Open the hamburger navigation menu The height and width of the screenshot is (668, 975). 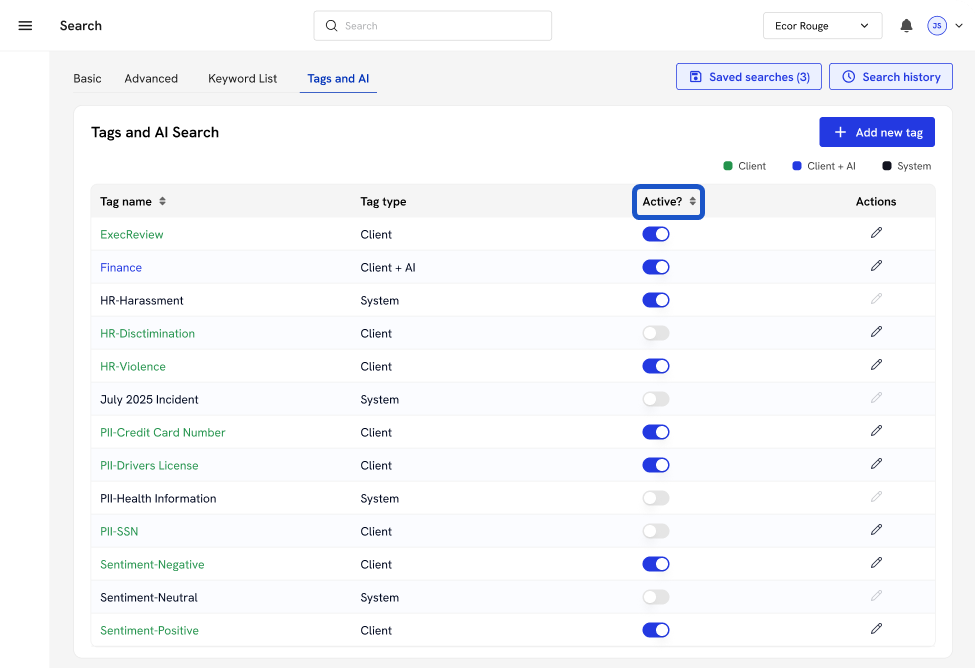point(25,26)
